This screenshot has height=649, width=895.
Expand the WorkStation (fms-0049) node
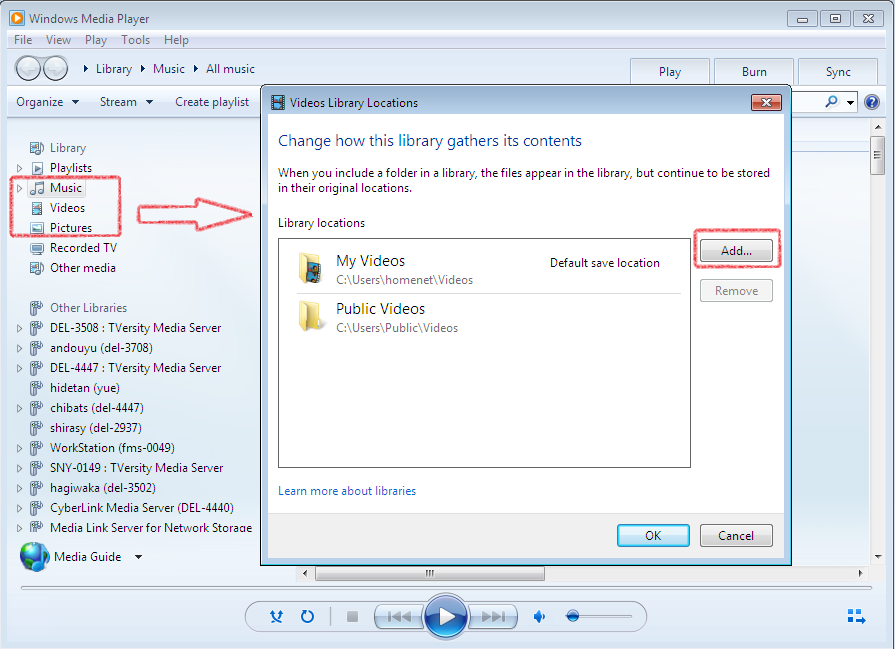click(19, 448)
